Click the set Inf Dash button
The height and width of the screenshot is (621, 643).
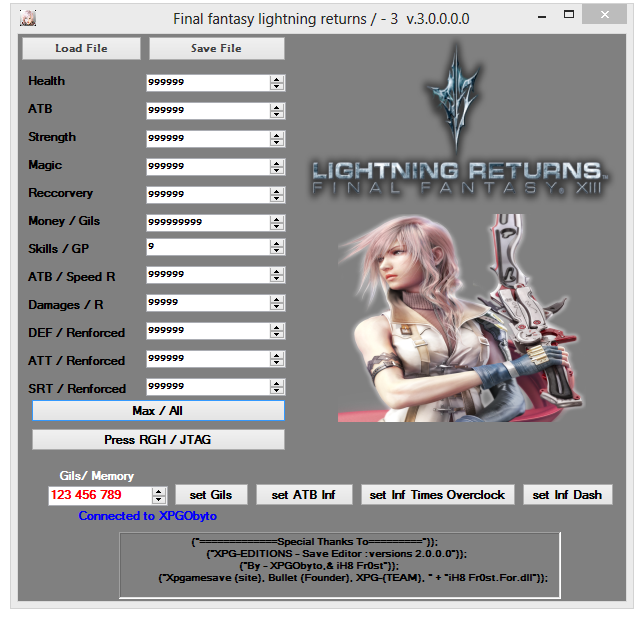[567, 494]
